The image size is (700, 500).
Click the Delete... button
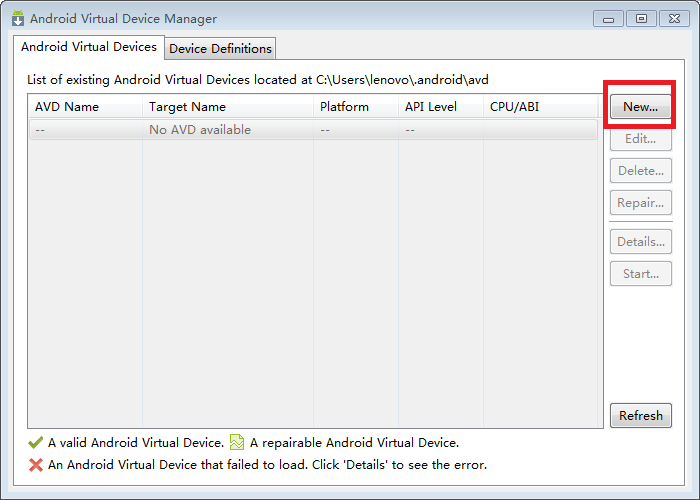(x=641, y=171)
